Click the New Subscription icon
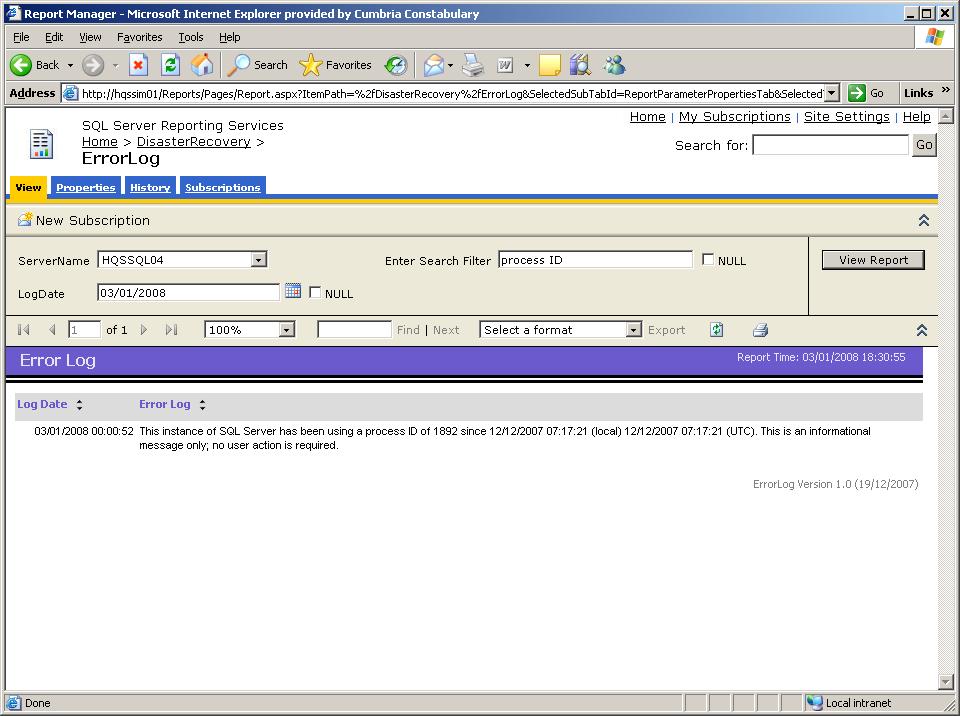Image resolution: width=960 pixels, height=716 pixels. point(24,219)
